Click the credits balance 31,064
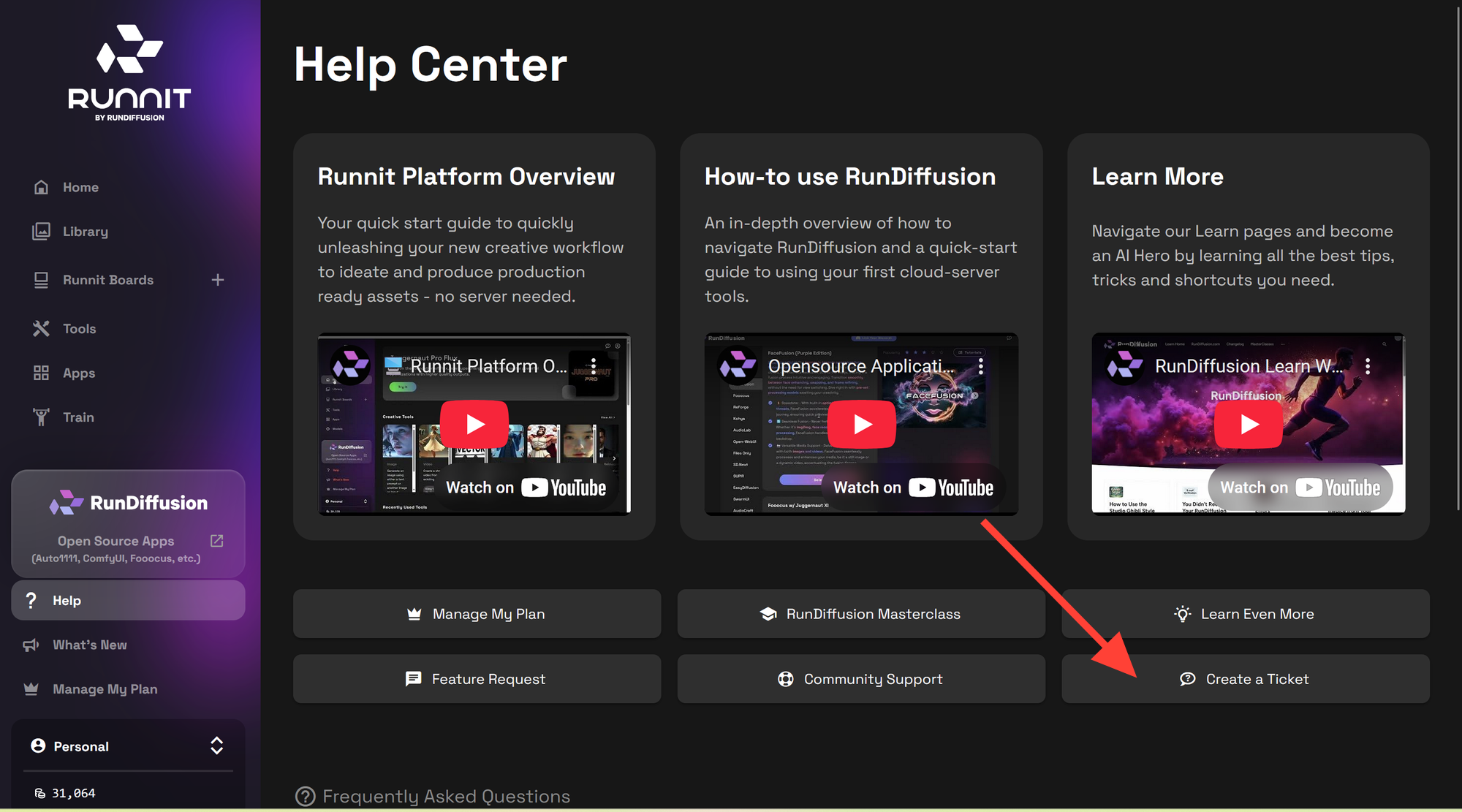The image size is (1462, 812). [x=72, y=793]
